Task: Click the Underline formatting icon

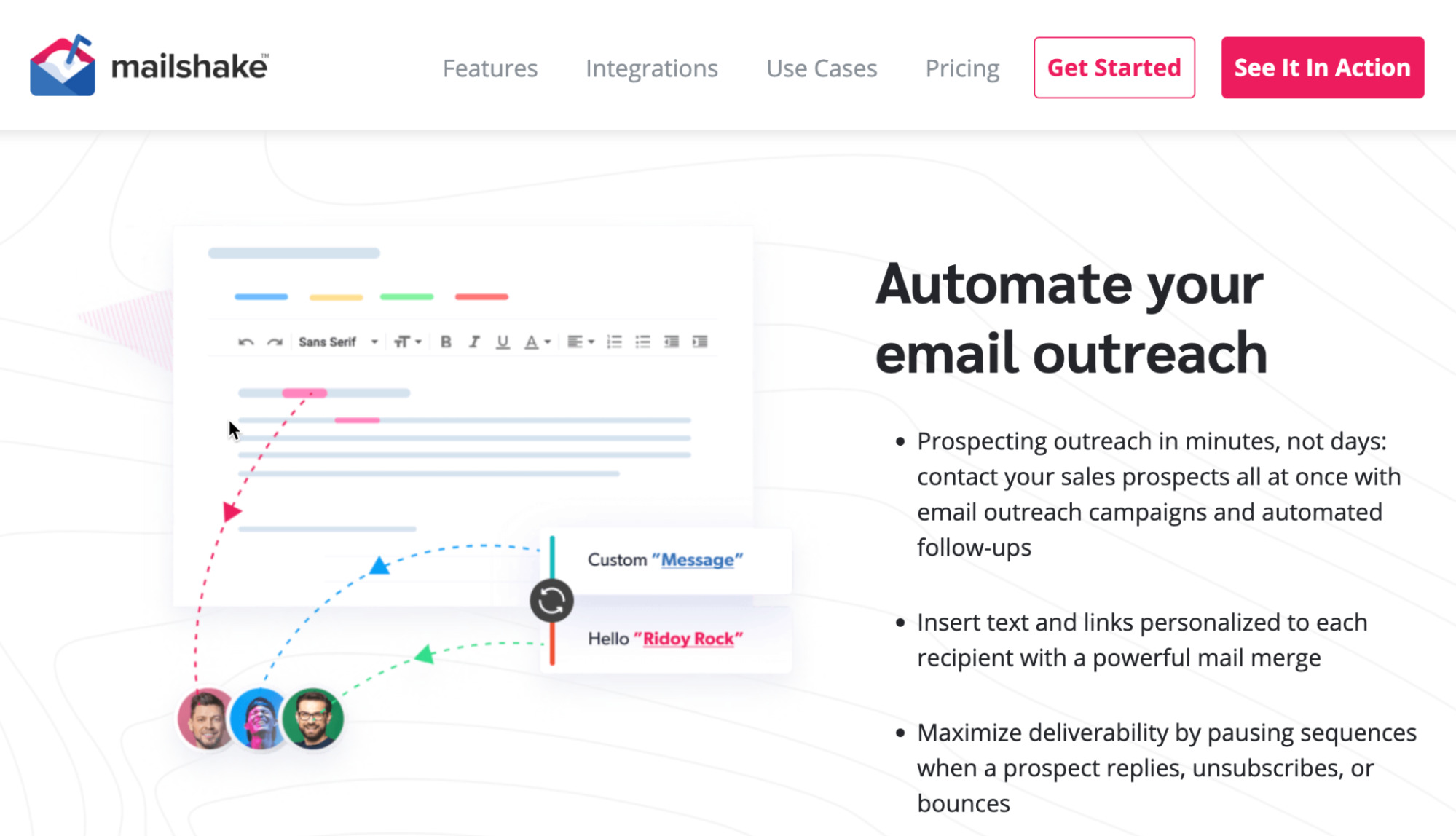Action: click(x=501, y=342)
